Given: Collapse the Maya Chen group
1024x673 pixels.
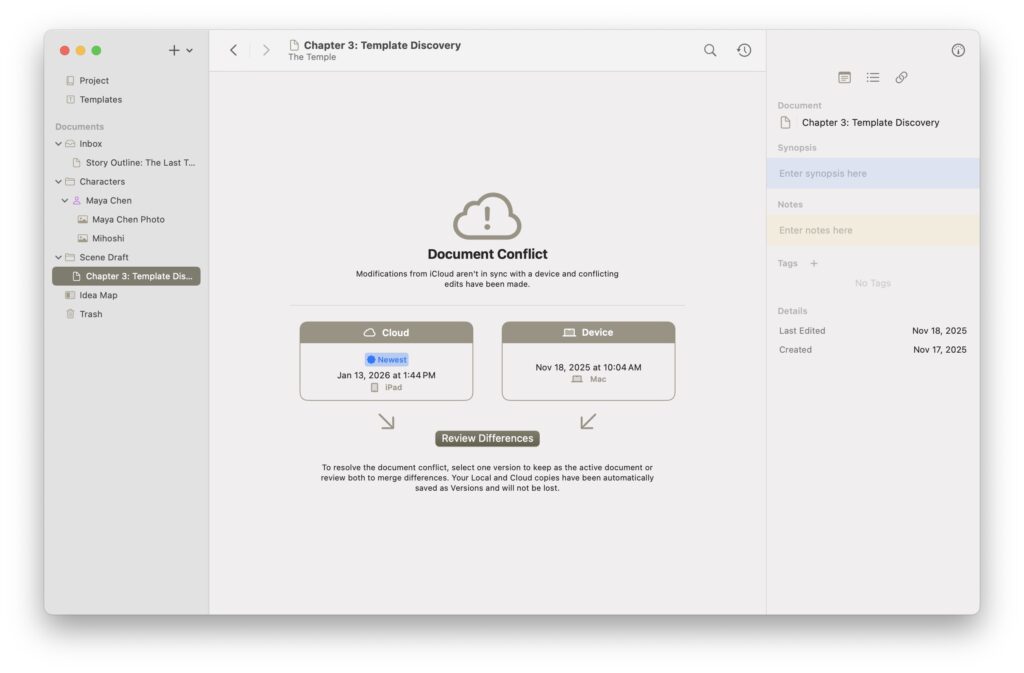Looking at the screenshot, I should click(x=65, y=201).
